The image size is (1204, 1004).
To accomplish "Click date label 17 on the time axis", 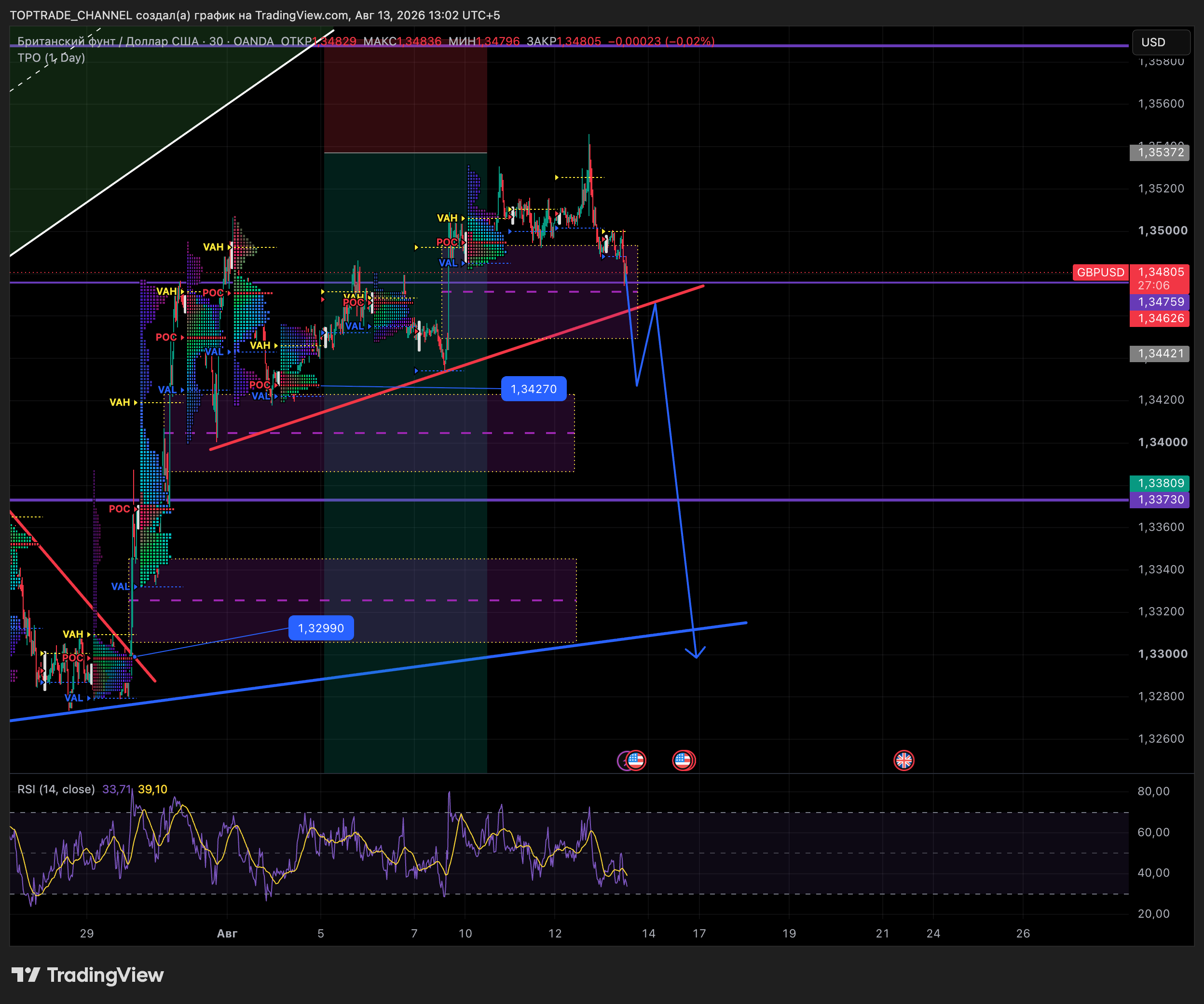I will coord(699,934).
